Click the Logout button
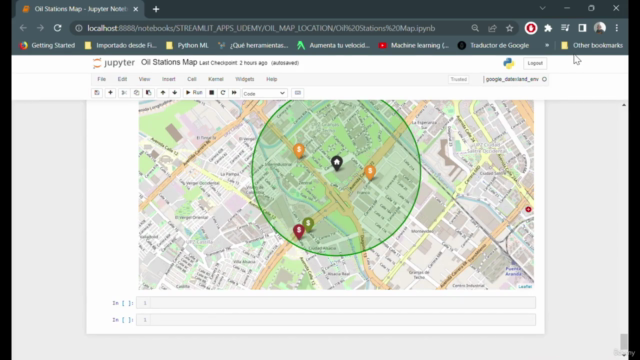 tap(535, 63)
